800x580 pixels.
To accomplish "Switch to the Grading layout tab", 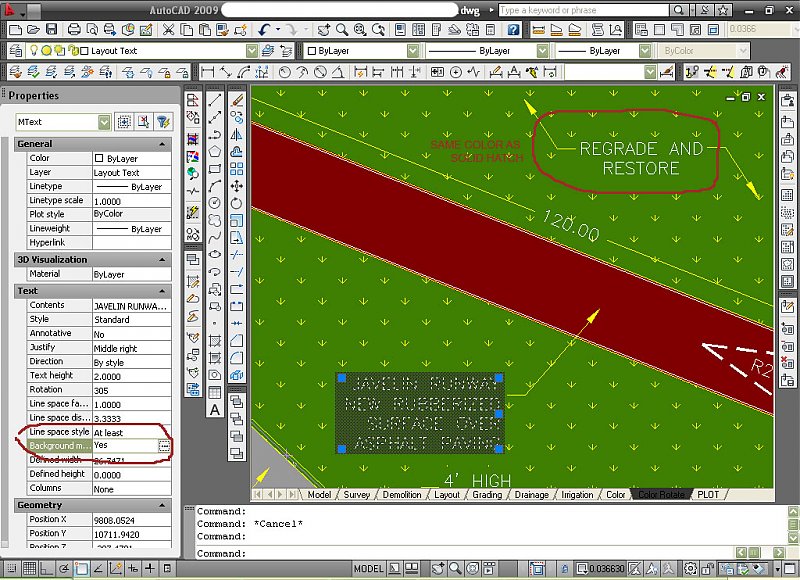I will click(x=487, y=494).
